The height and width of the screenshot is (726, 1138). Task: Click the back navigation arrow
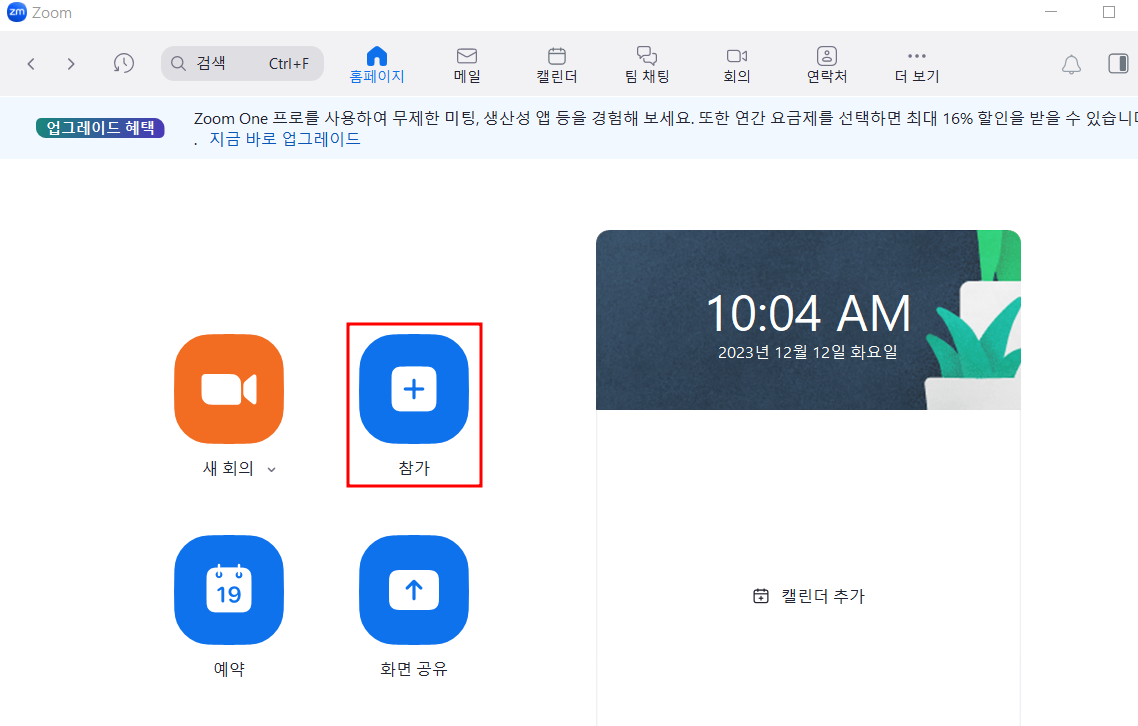(x=30, y=64)
